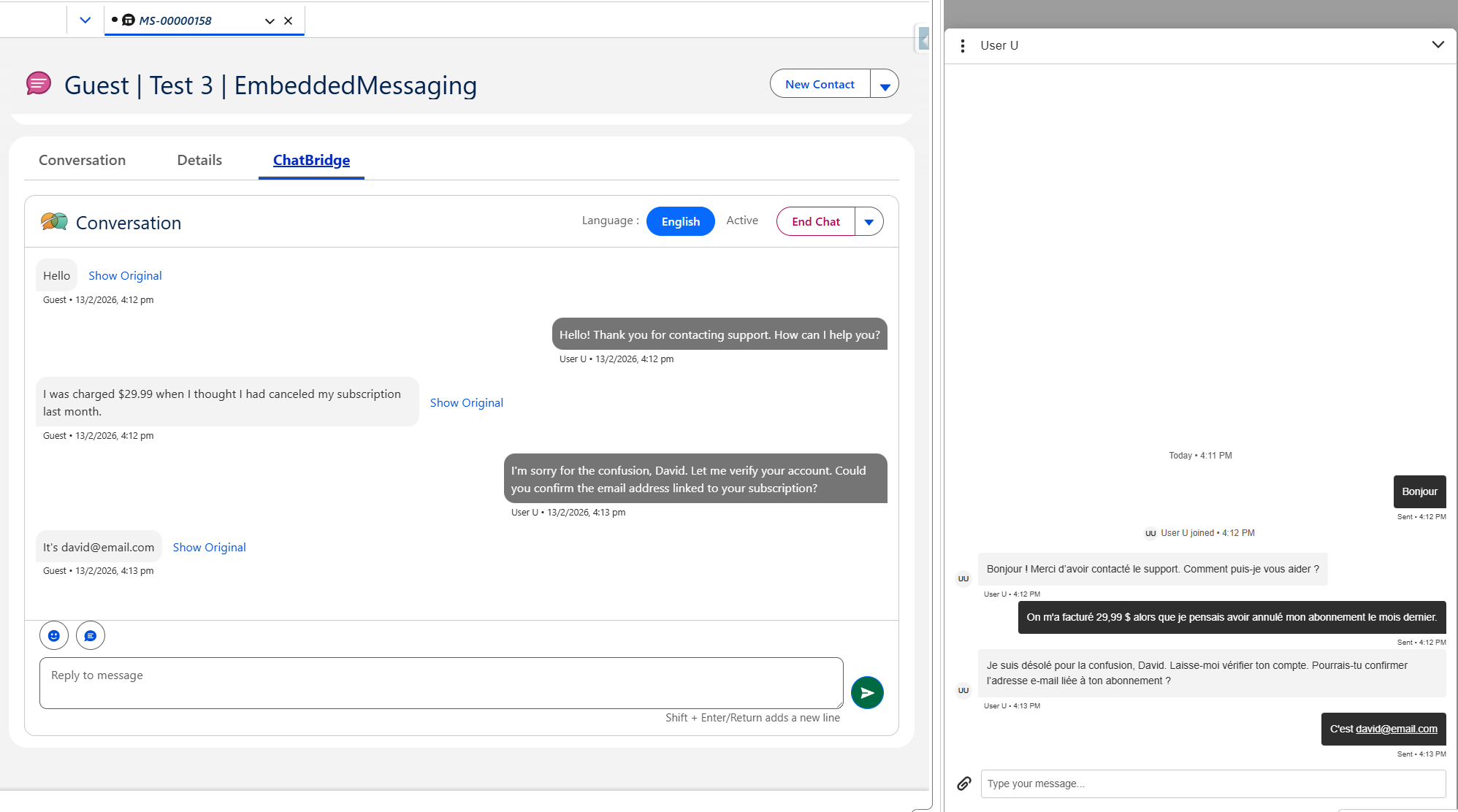Click the emoji picker icon
1458x812 pixels.
(x=54, y=636)
